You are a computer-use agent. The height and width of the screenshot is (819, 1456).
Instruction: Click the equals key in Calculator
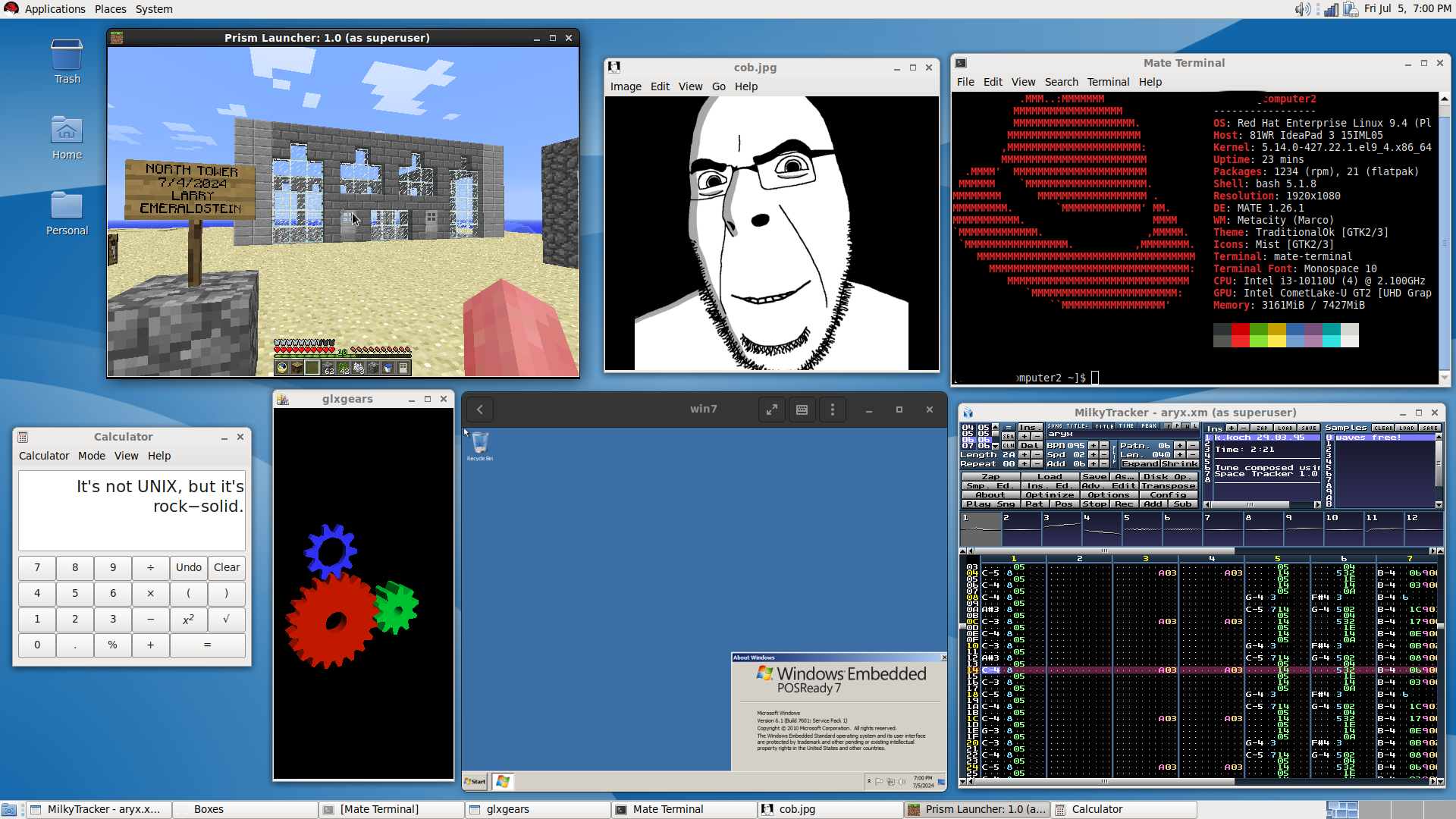pyautogui.click(x=207, y=645)
